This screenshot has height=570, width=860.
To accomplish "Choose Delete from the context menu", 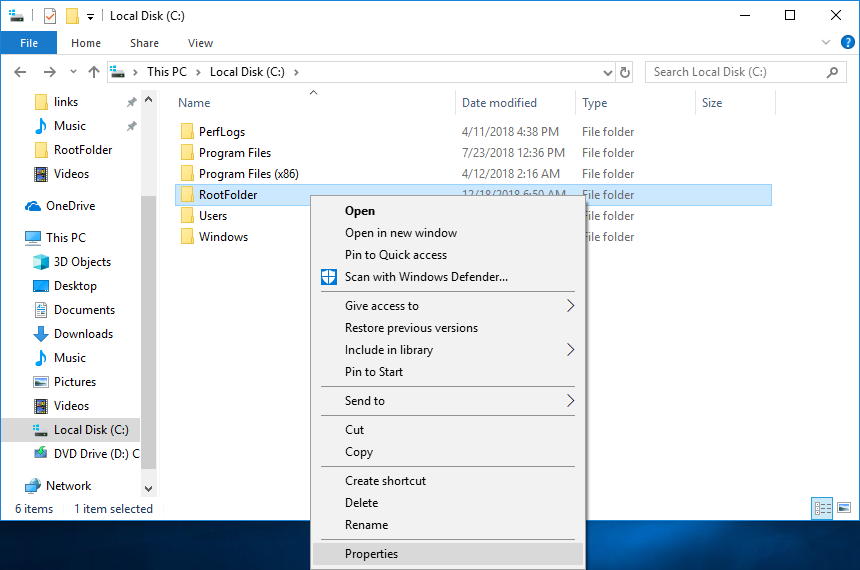I will (448, 503).
